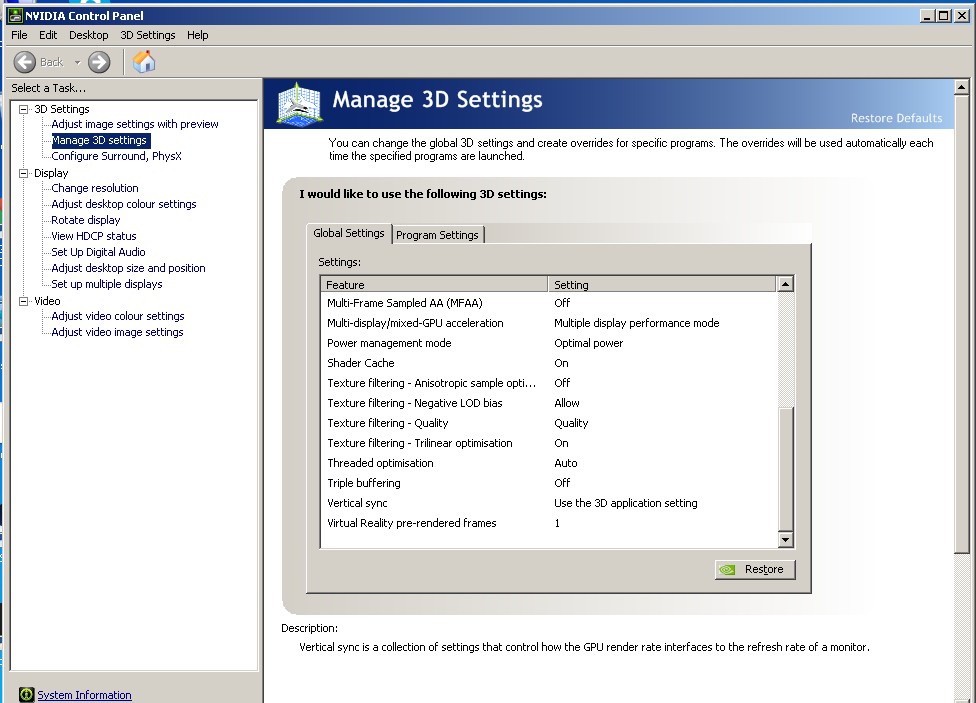Viewport: 976px width, 703px height.
Task: Open Configure Surround, PhysX task
Action: [116, 156]
